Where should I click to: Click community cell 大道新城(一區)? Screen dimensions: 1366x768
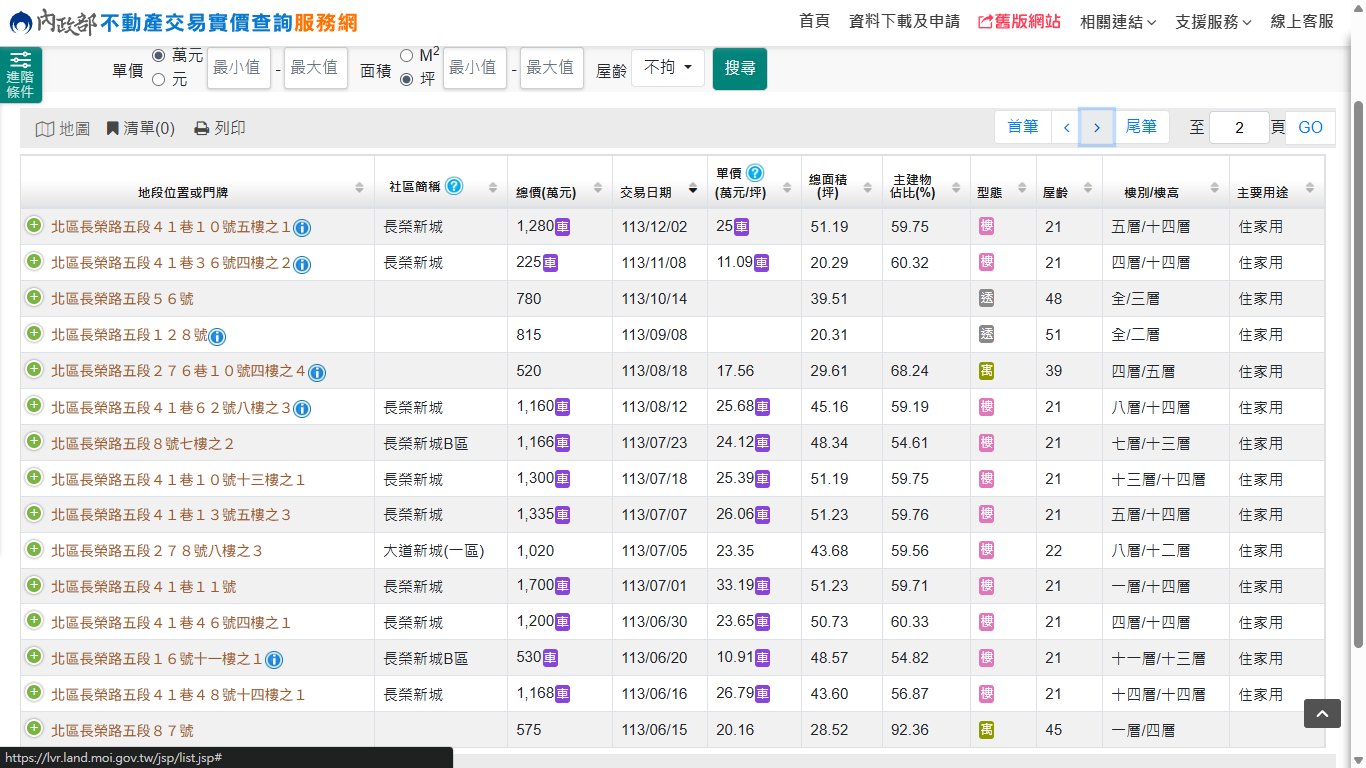click(434, 551)
